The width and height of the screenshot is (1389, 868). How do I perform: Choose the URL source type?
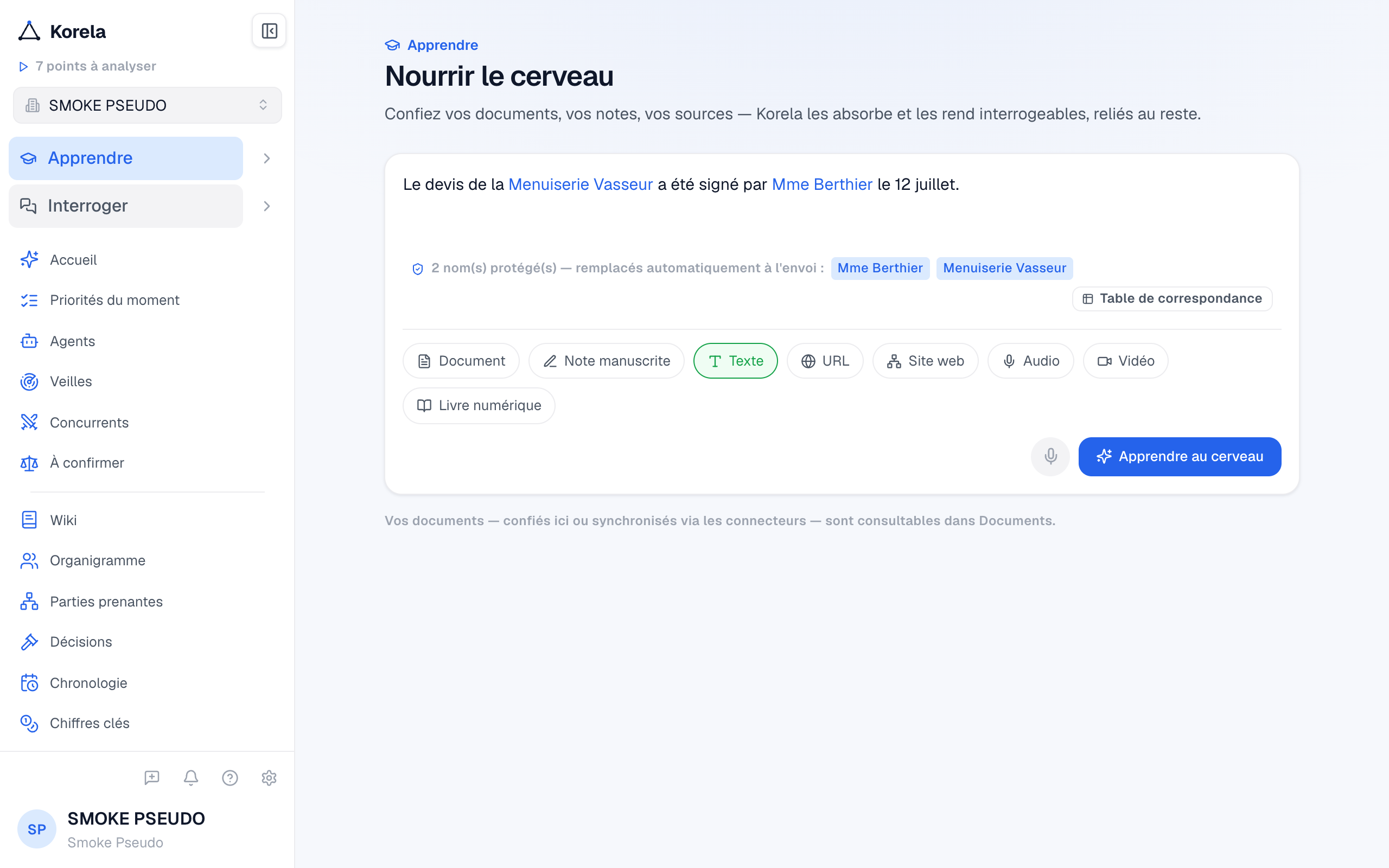[825, 361]
